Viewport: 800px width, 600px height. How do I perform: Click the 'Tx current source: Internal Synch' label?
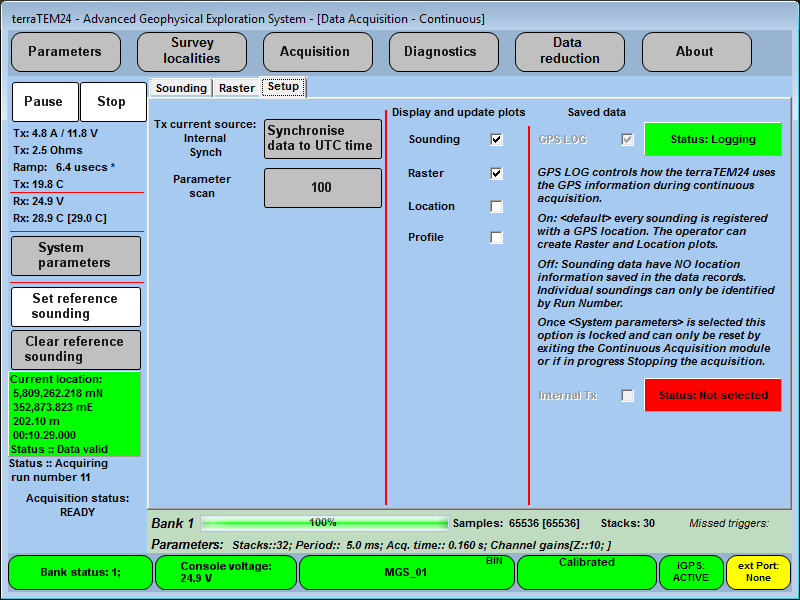(x=205, y=138)
